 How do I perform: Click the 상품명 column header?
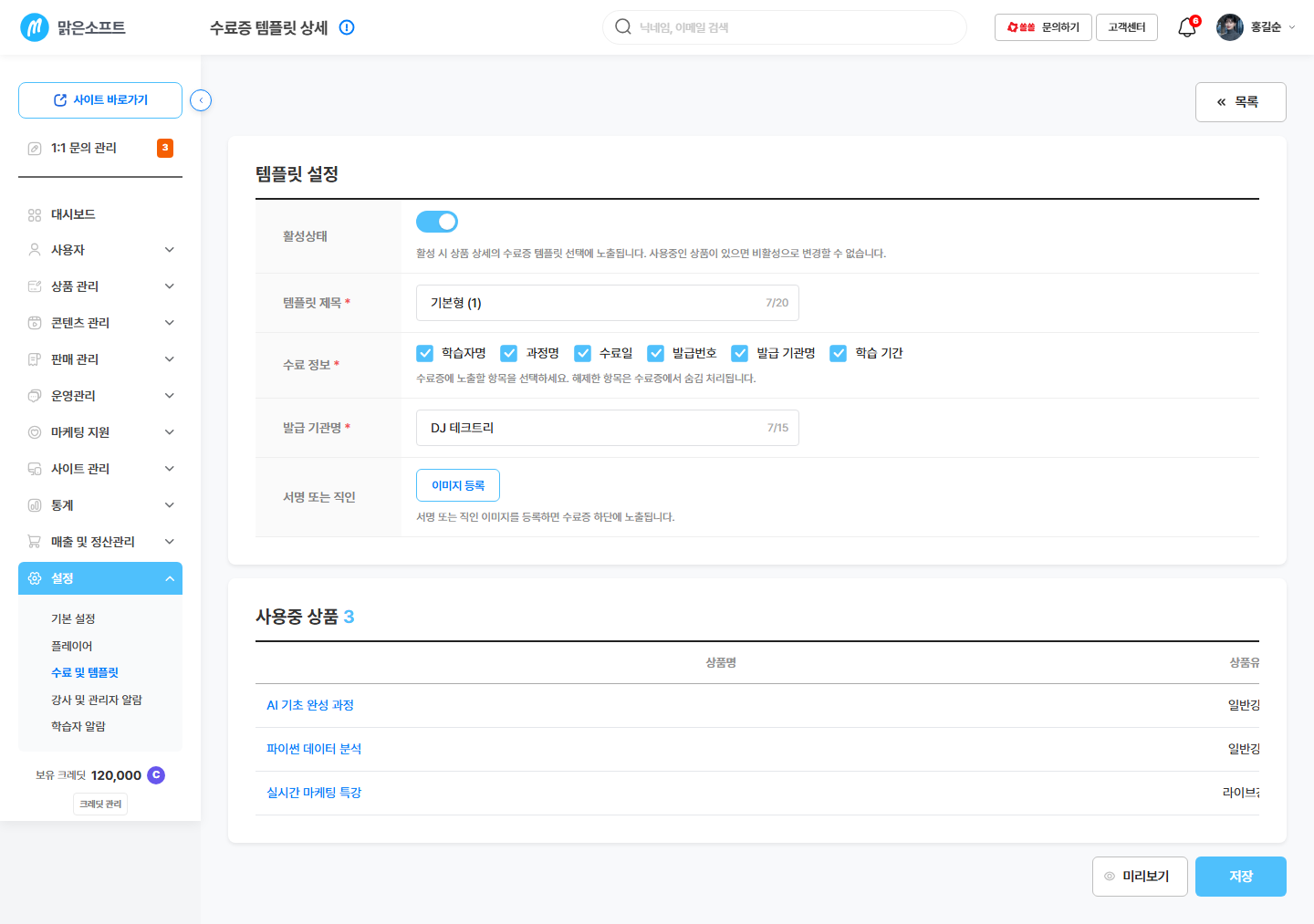point(721,662)
